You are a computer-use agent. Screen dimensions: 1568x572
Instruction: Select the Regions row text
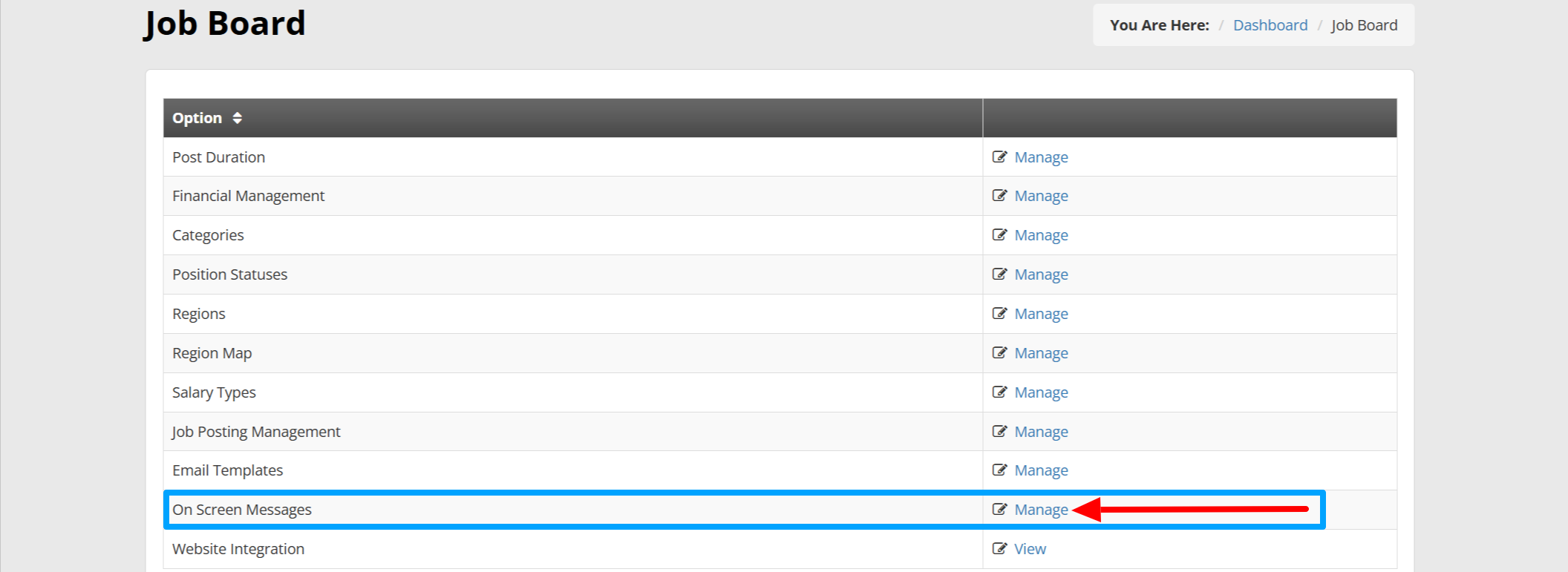pos(198,314)
